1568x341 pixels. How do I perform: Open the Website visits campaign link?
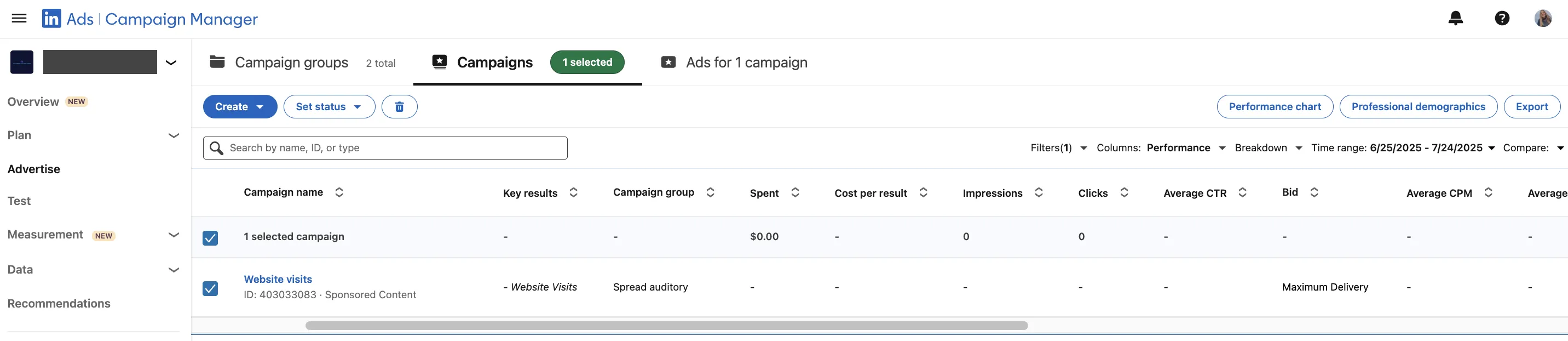point(278,279)
